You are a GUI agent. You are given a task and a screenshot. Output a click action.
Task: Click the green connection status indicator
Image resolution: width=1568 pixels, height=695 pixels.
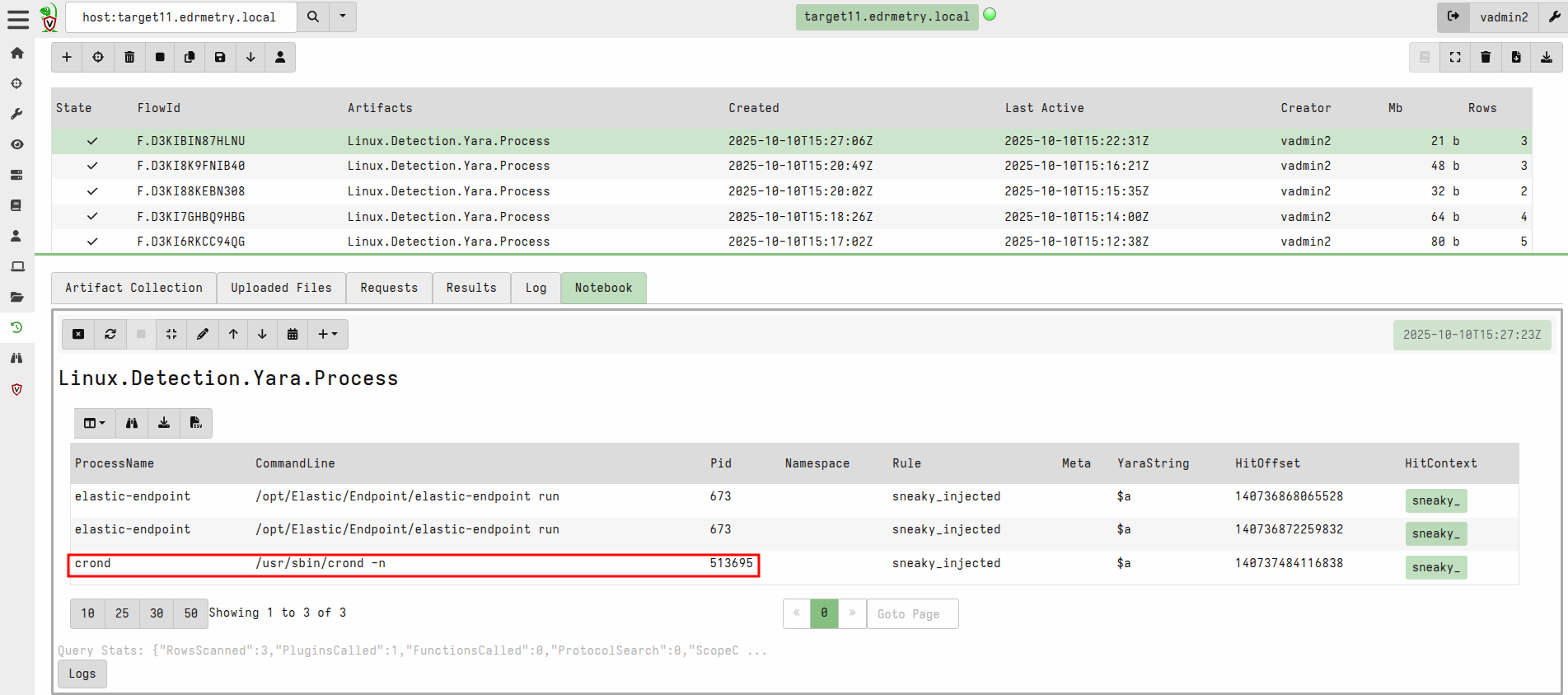point(990,14)
